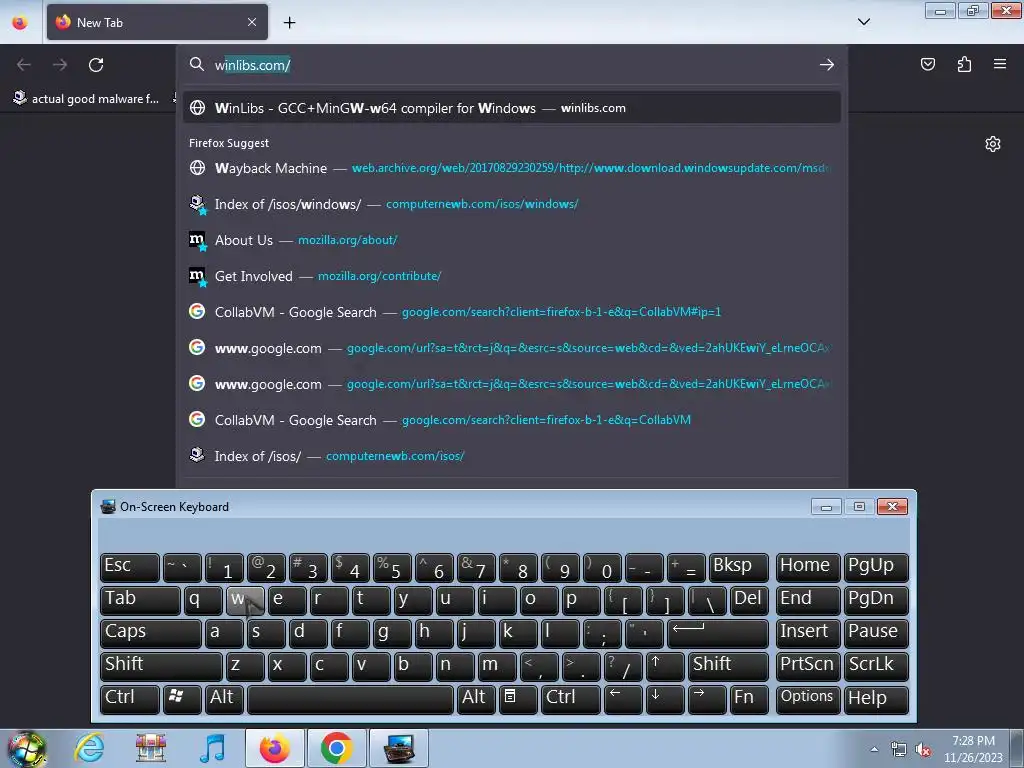1024x768 pixels.
Task: Toggle the right Shift key
Action: 728,665
